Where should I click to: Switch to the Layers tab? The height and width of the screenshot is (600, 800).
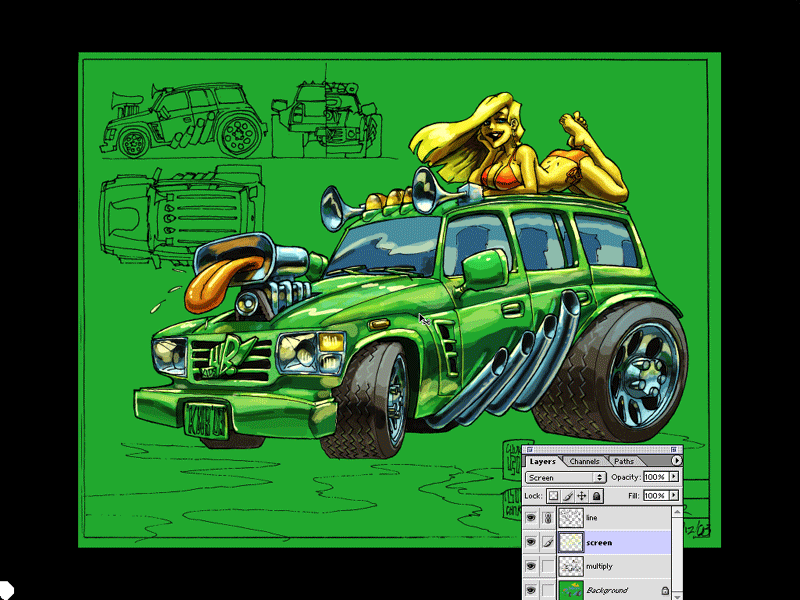pos(542,461)
